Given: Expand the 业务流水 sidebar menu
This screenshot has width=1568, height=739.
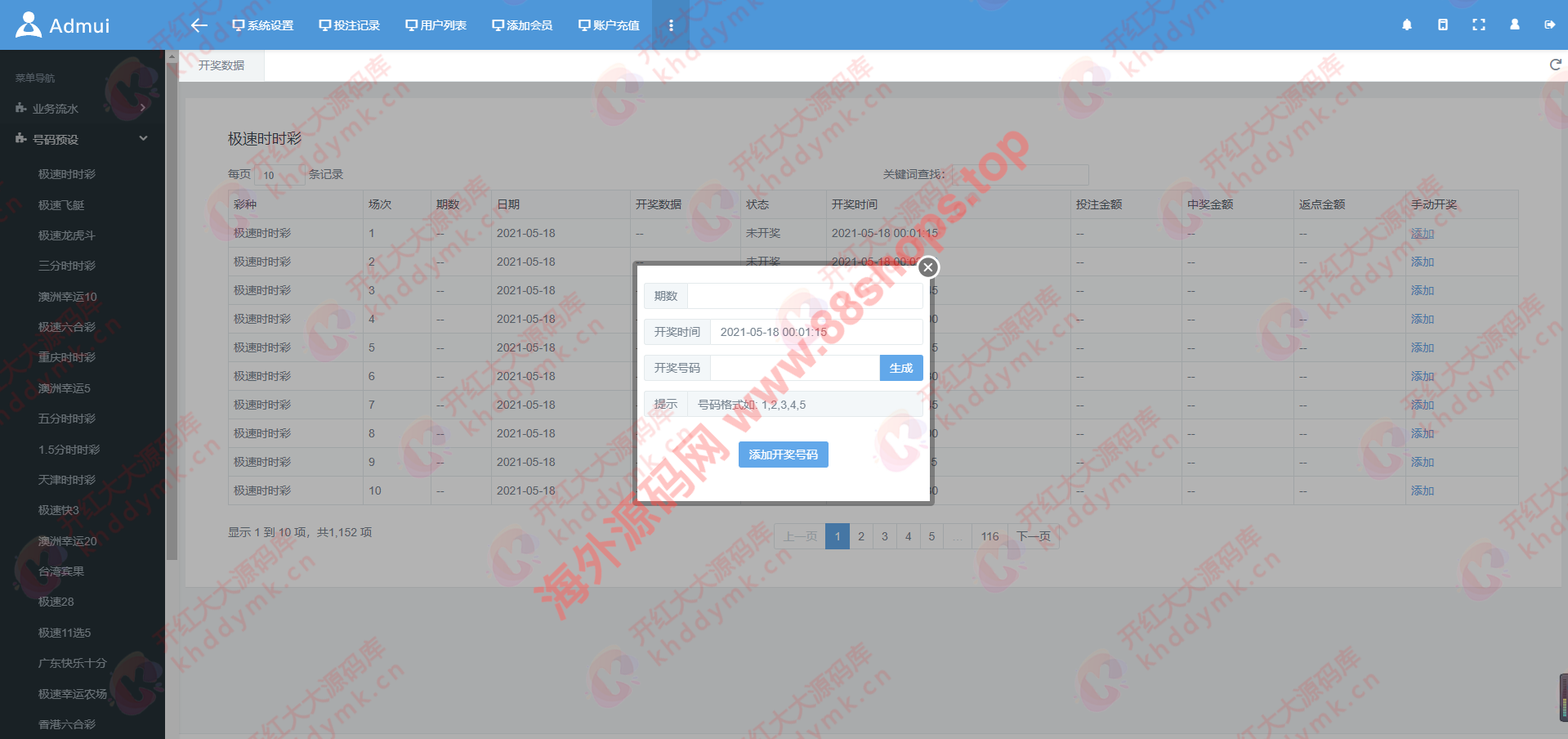Looking at the screenshot, I should 82,109.
